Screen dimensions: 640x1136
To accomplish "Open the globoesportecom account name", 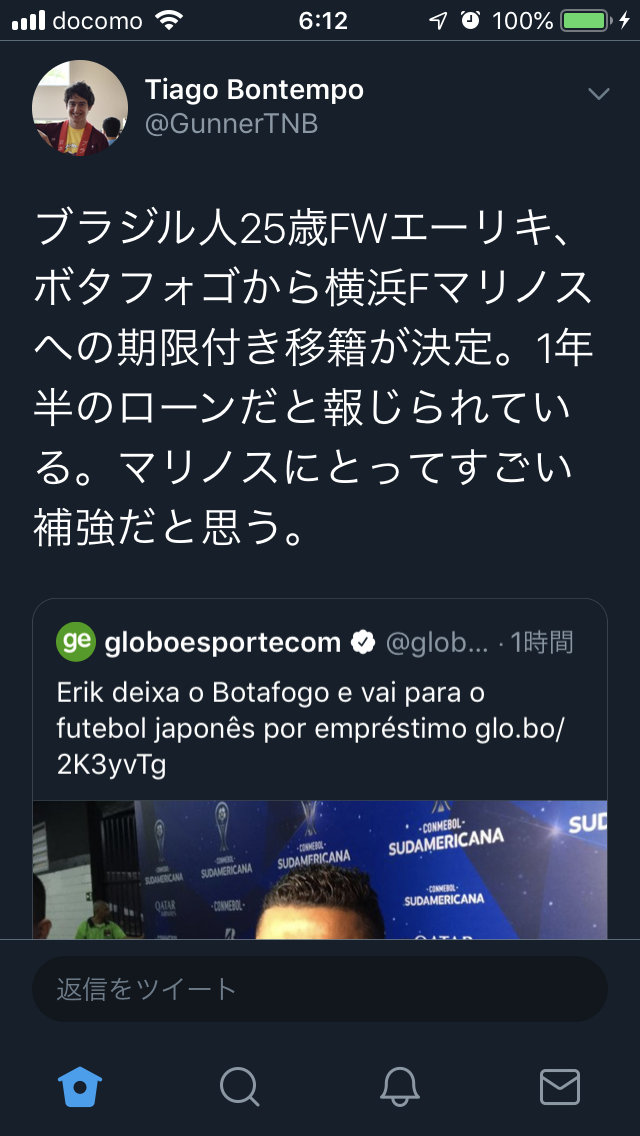I will click(x=223, y=642).
